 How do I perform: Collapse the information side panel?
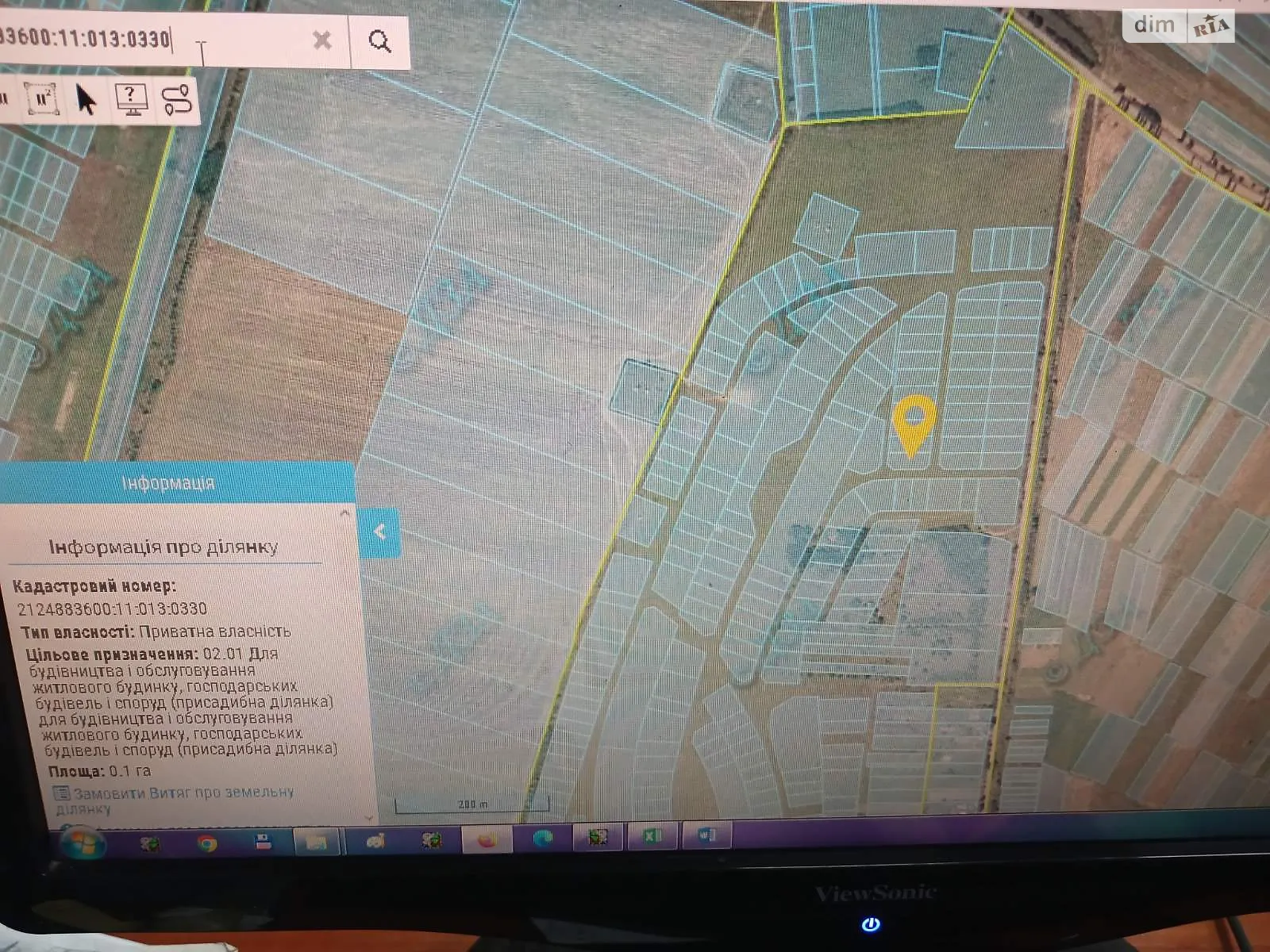coord(379,532)
